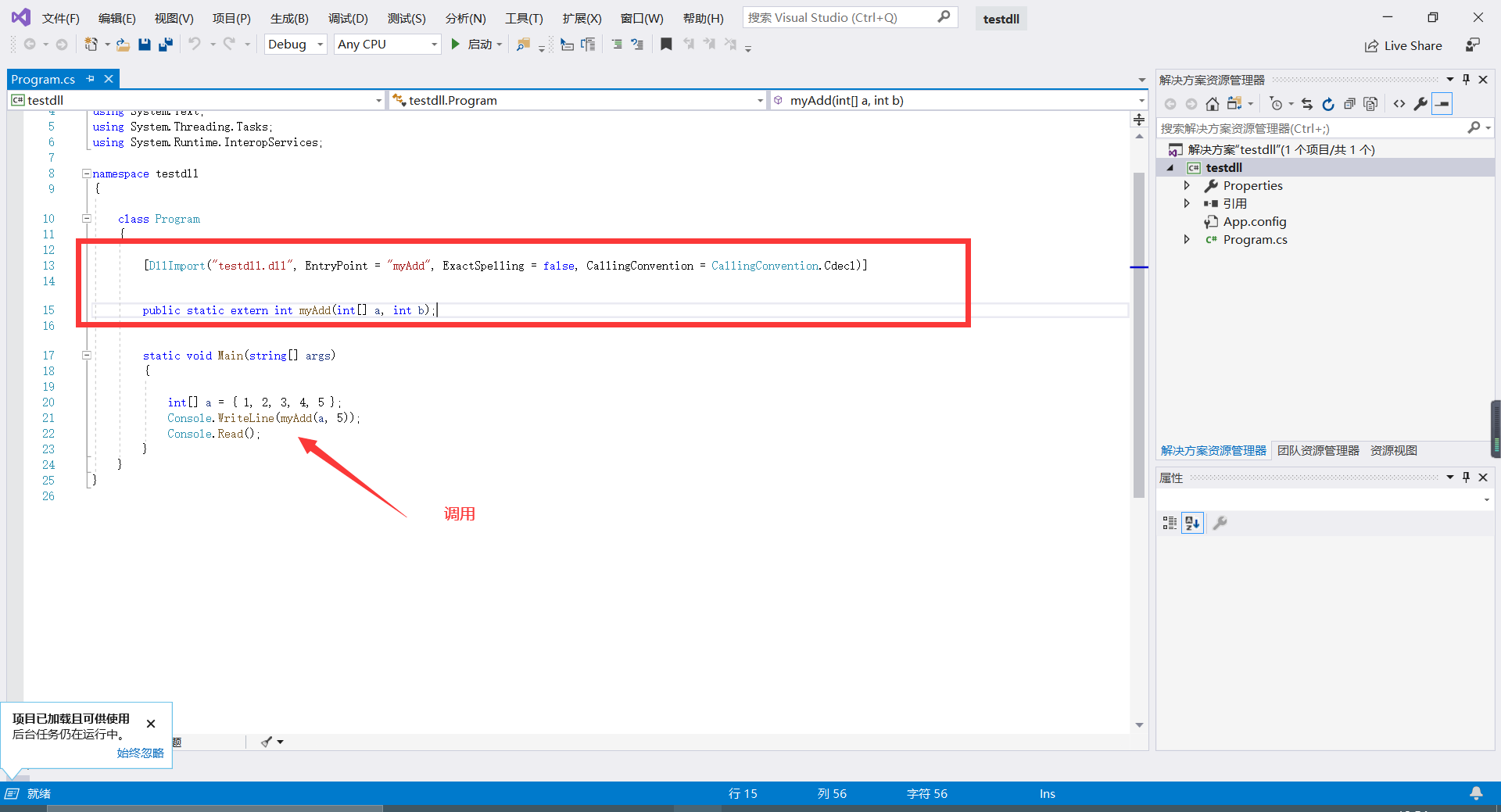Image resolution: width=1501 pixels, height=812 pixels.
Task: Open the Debug configuration dropdown
Action: click(296, 45)
